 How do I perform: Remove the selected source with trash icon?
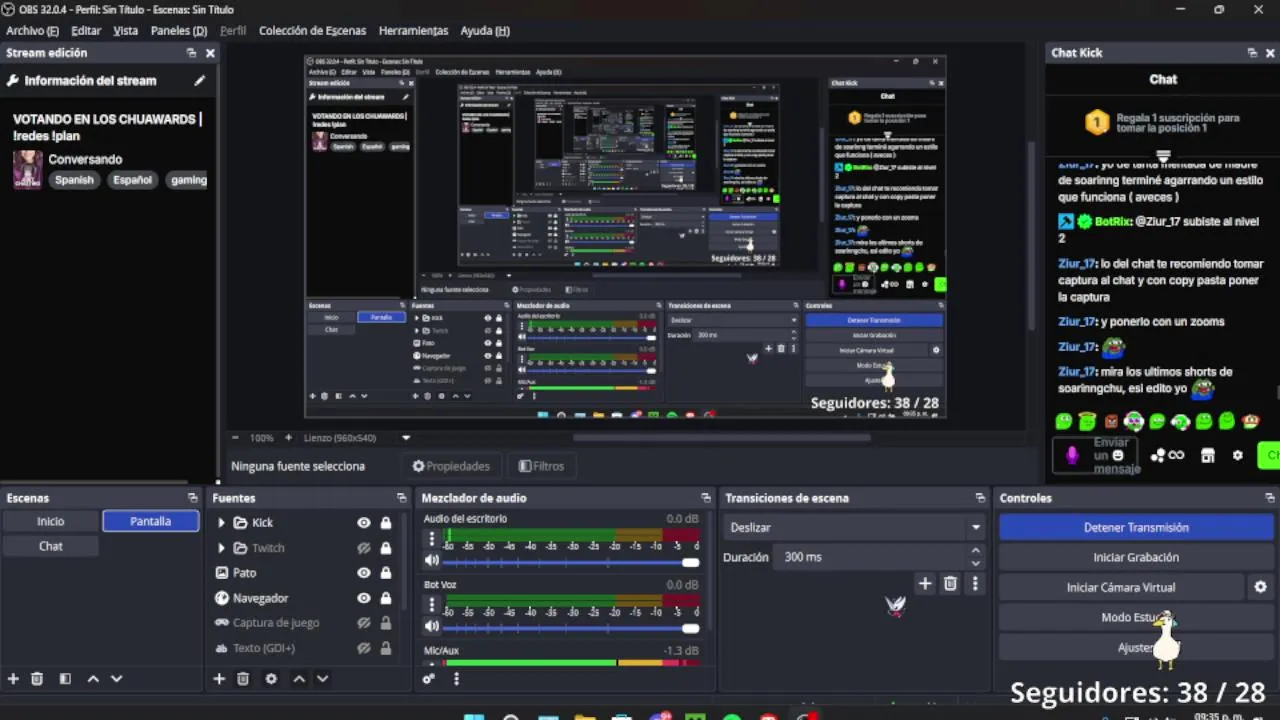[x=242, y=678]
